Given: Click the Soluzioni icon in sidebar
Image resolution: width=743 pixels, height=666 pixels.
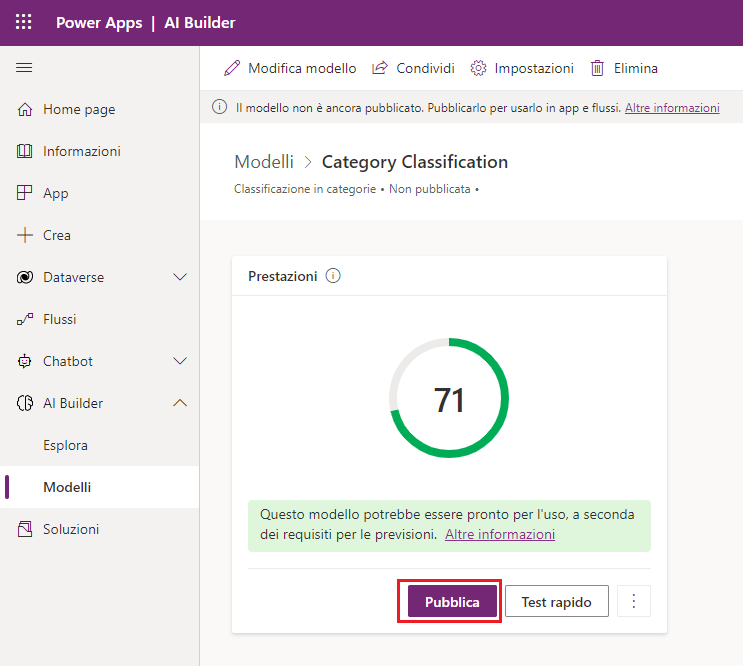Looking at the screenshot, I should click(x=25, y=529).
